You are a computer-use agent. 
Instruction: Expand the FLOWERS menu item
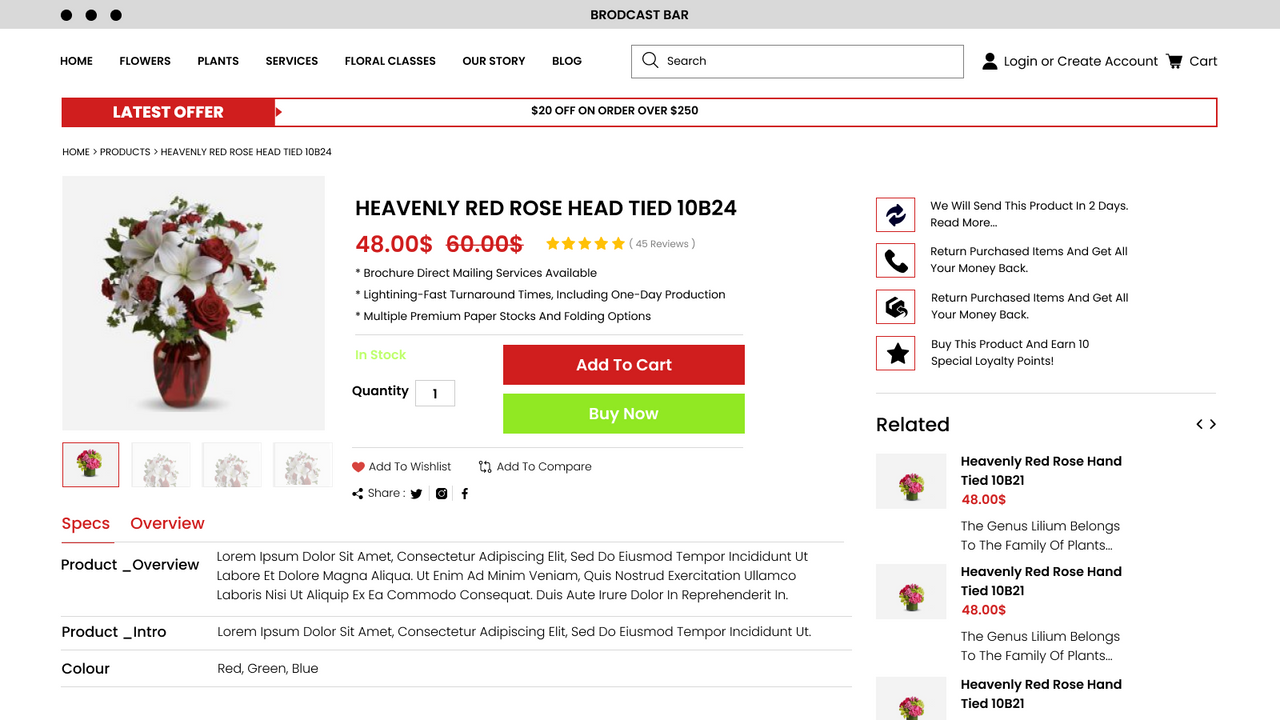tap(144, 61)
